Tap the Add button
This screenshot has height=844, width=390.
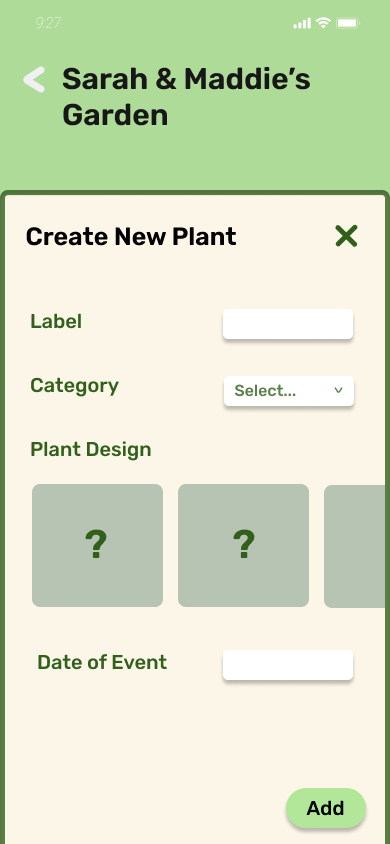[326, 808]
